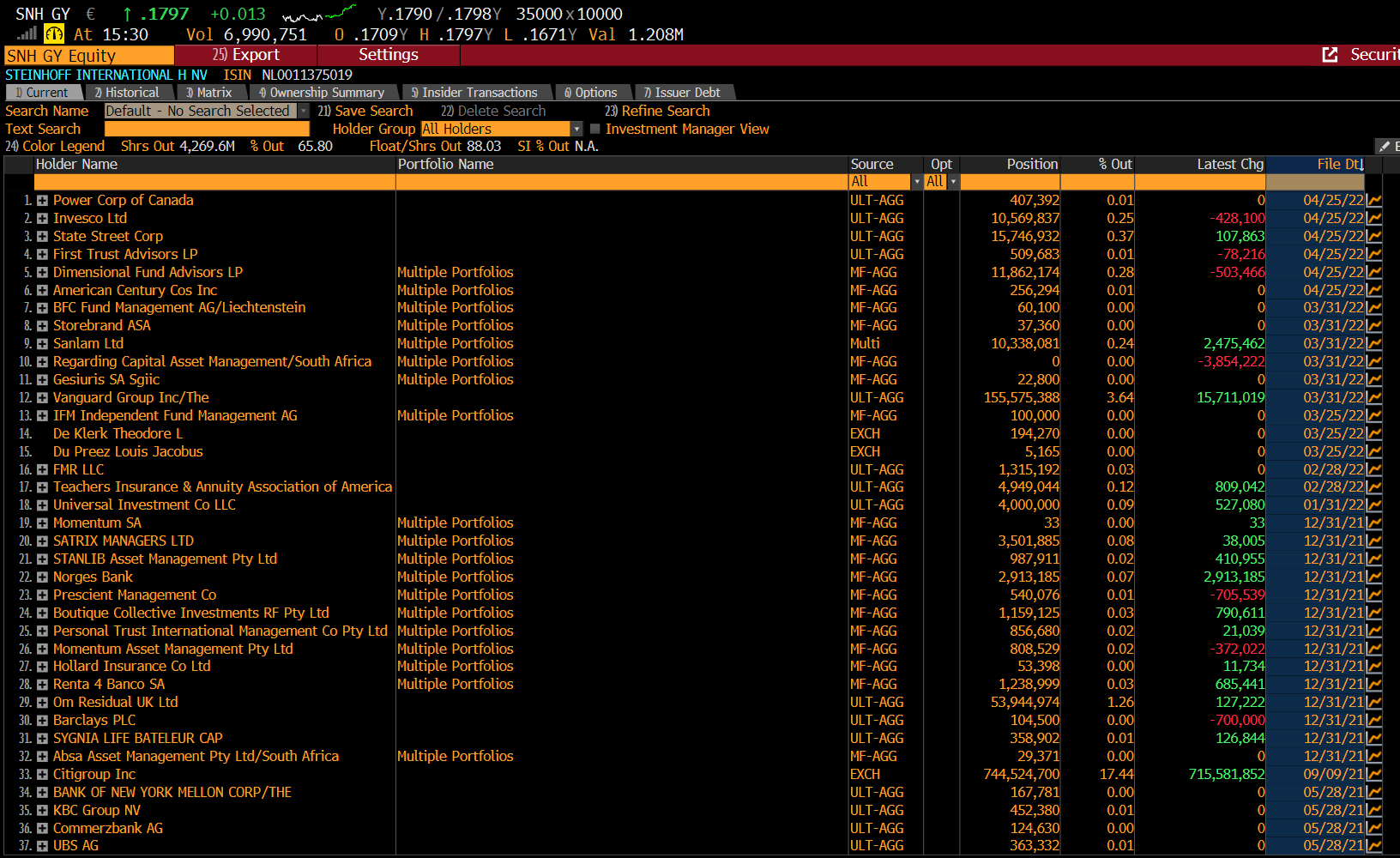Click the Text Search input field

point(207,129)
